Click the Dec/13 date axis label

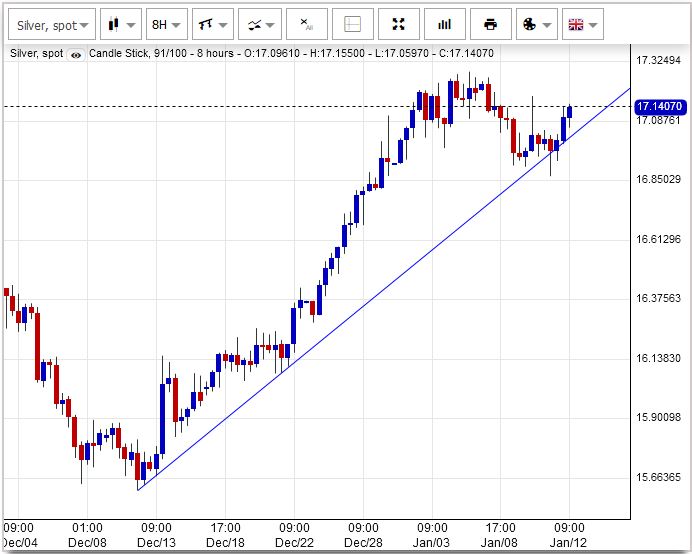156,543
